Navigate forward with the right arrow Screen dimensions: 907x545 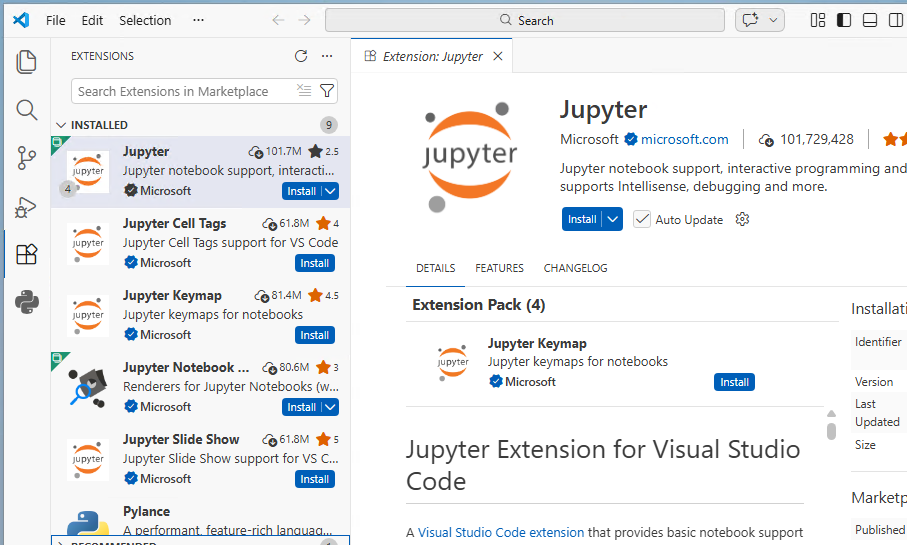tap(304, 20)
